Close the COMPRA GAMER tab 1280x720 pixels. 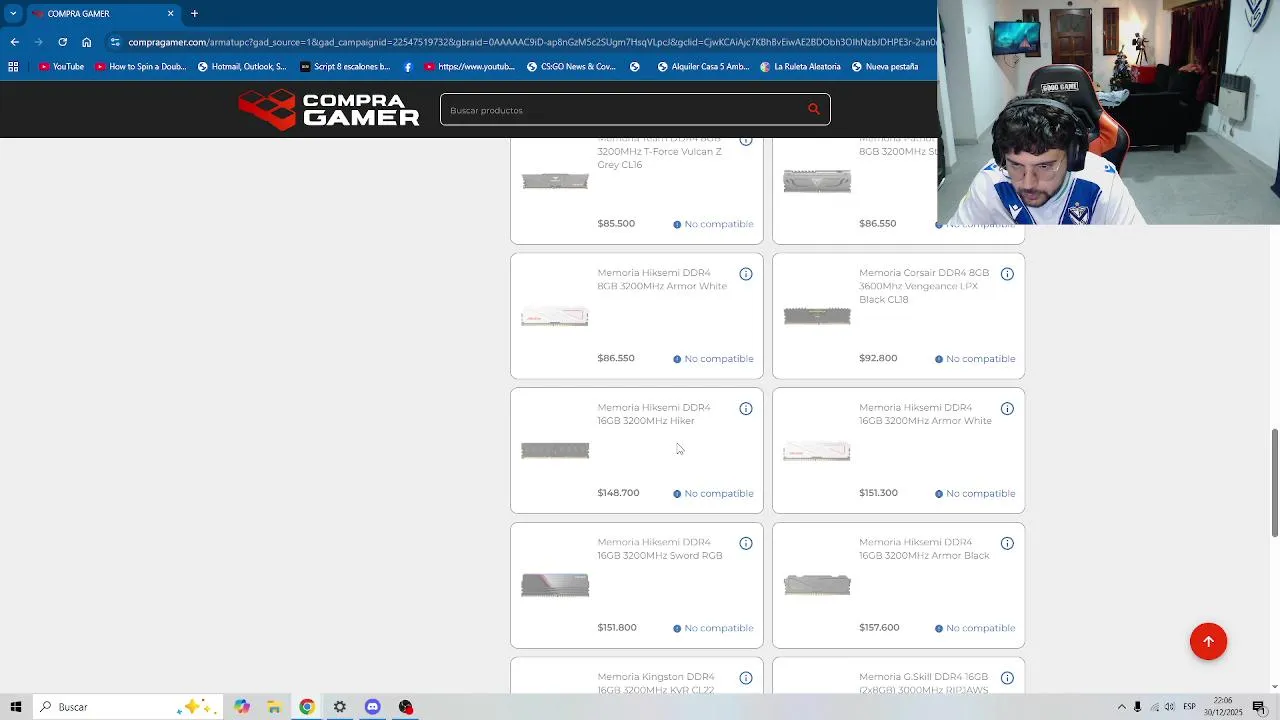click(x=170, y=14)
